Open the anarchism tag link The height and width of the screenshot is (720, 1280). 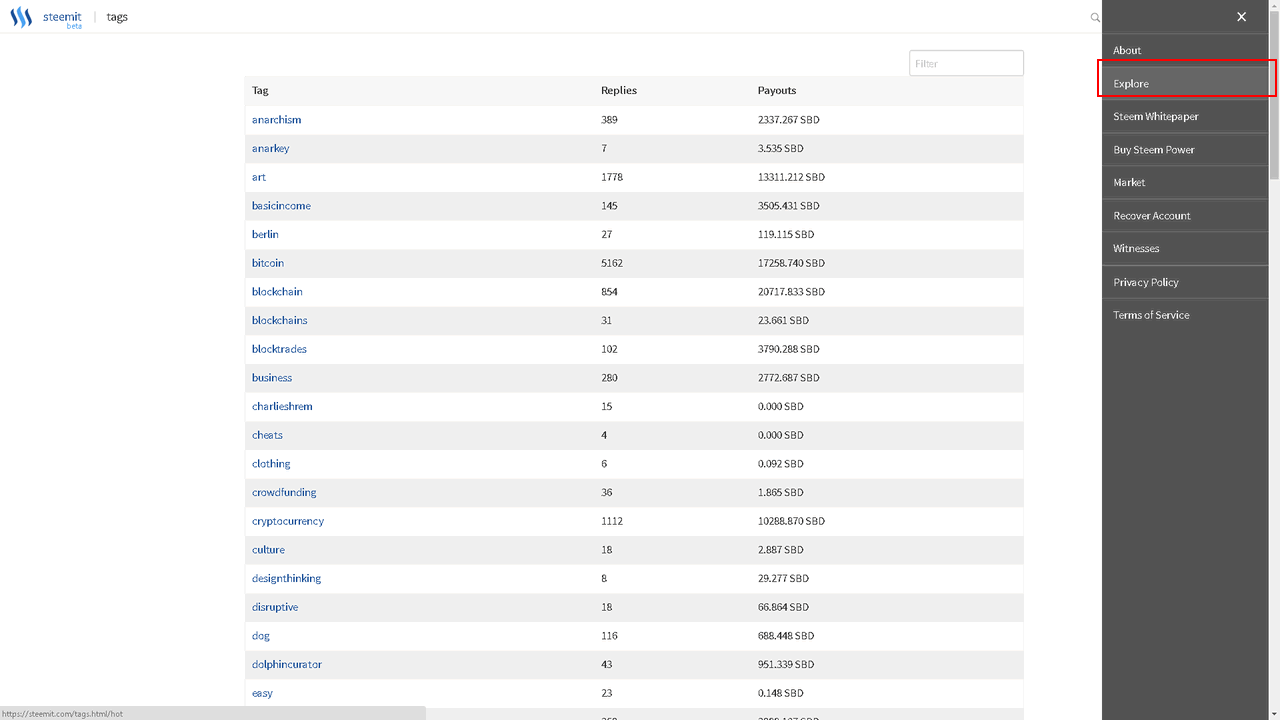coord(276,120)
